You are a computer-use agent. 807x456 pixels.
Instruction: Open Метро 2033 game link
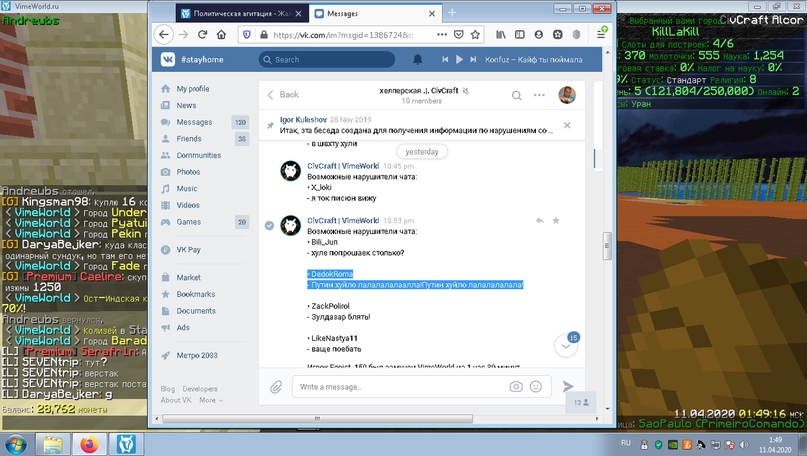point(197,355)
